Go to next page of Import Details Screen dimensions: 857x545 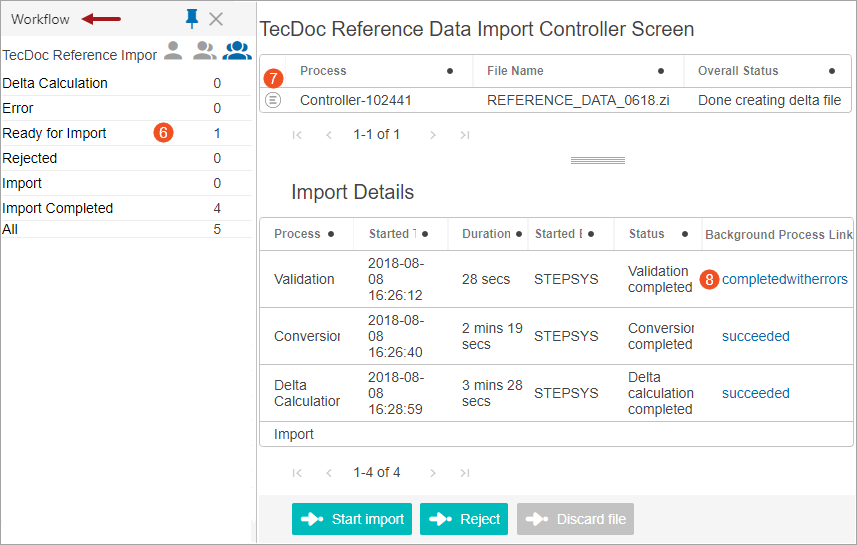[433, 473]
